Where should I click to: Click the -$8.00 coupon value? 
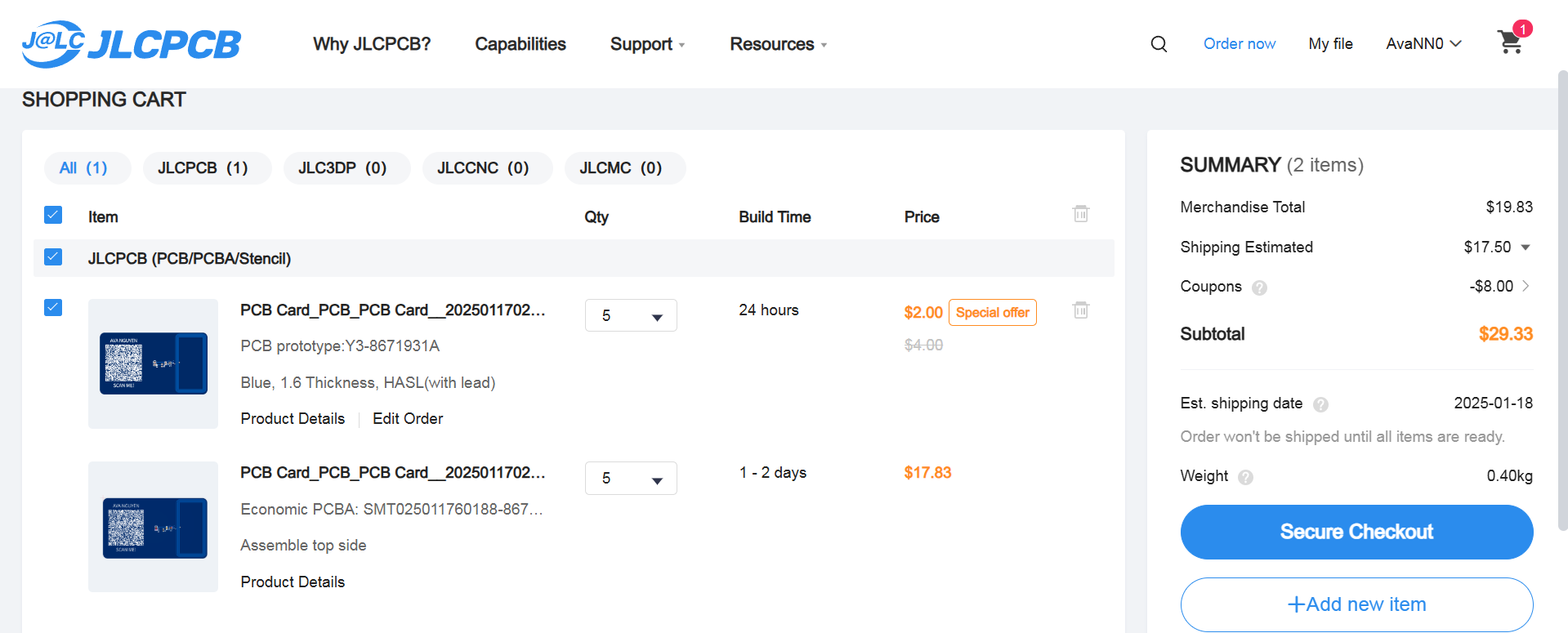(1491, 287)
